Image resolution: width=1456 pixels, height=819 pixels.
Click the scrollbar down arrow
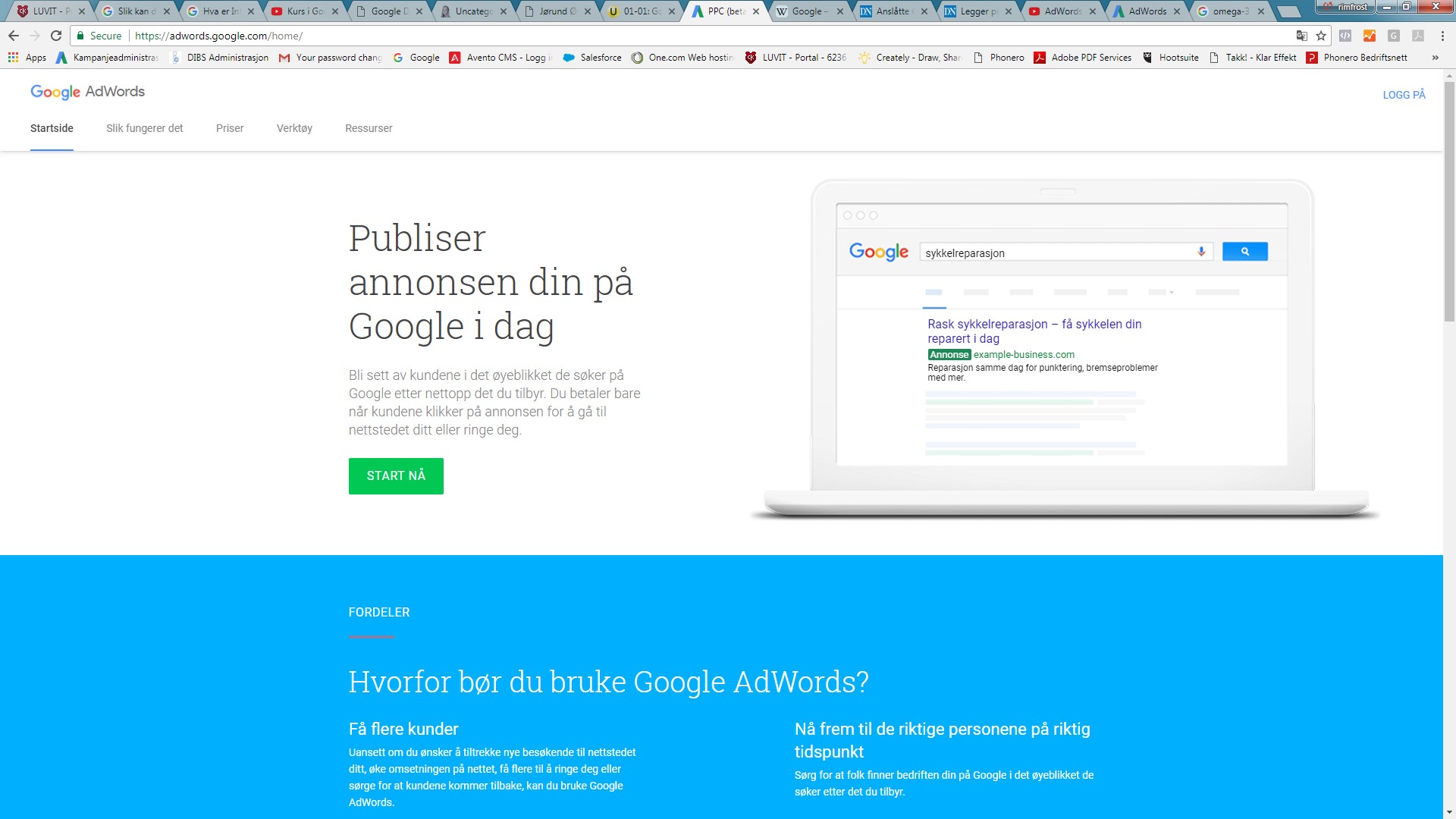(x=1449, y=812)
